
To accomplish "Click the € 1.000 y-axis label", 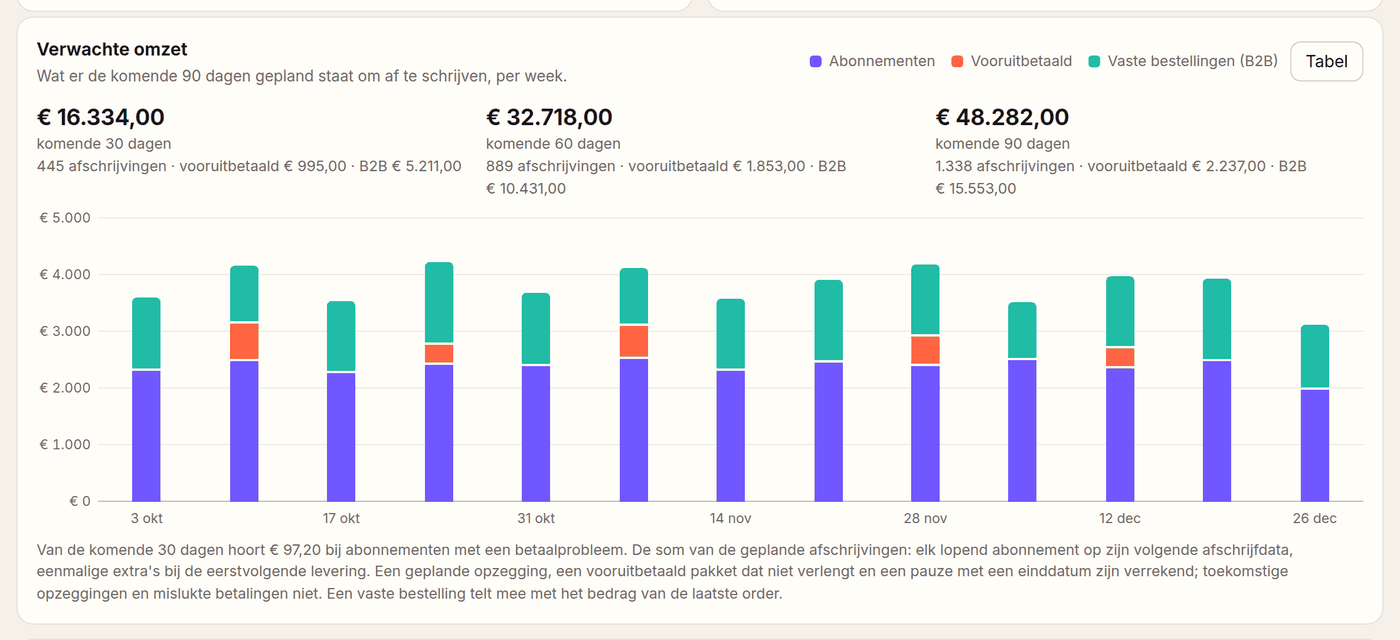I will click(x=65, y=444).
